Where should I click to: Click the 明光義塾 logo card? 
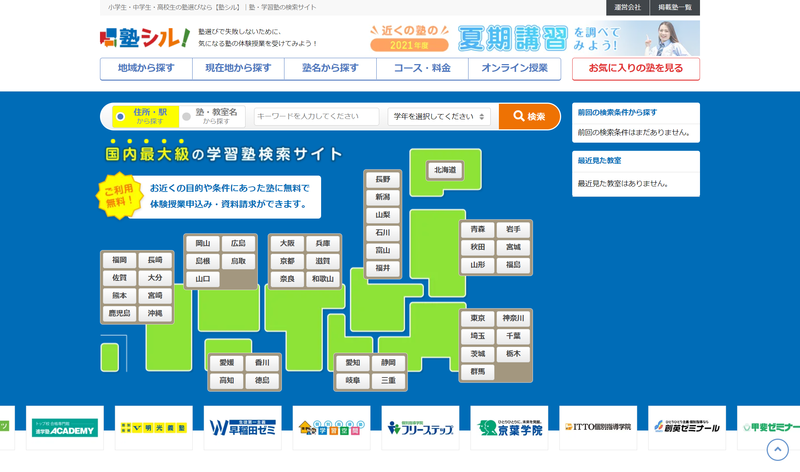pos(154,428)
